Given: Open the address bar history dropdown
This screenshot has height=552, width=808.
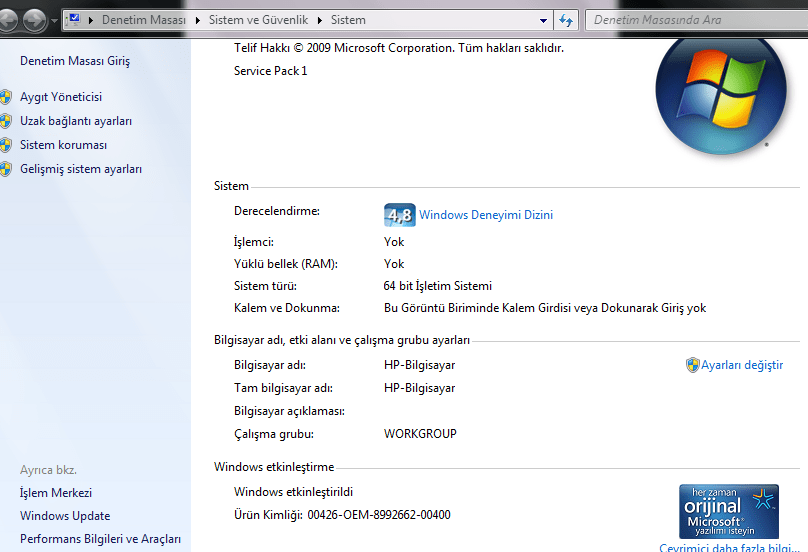Looking at the screenshot, I should (x=543, y=21).
